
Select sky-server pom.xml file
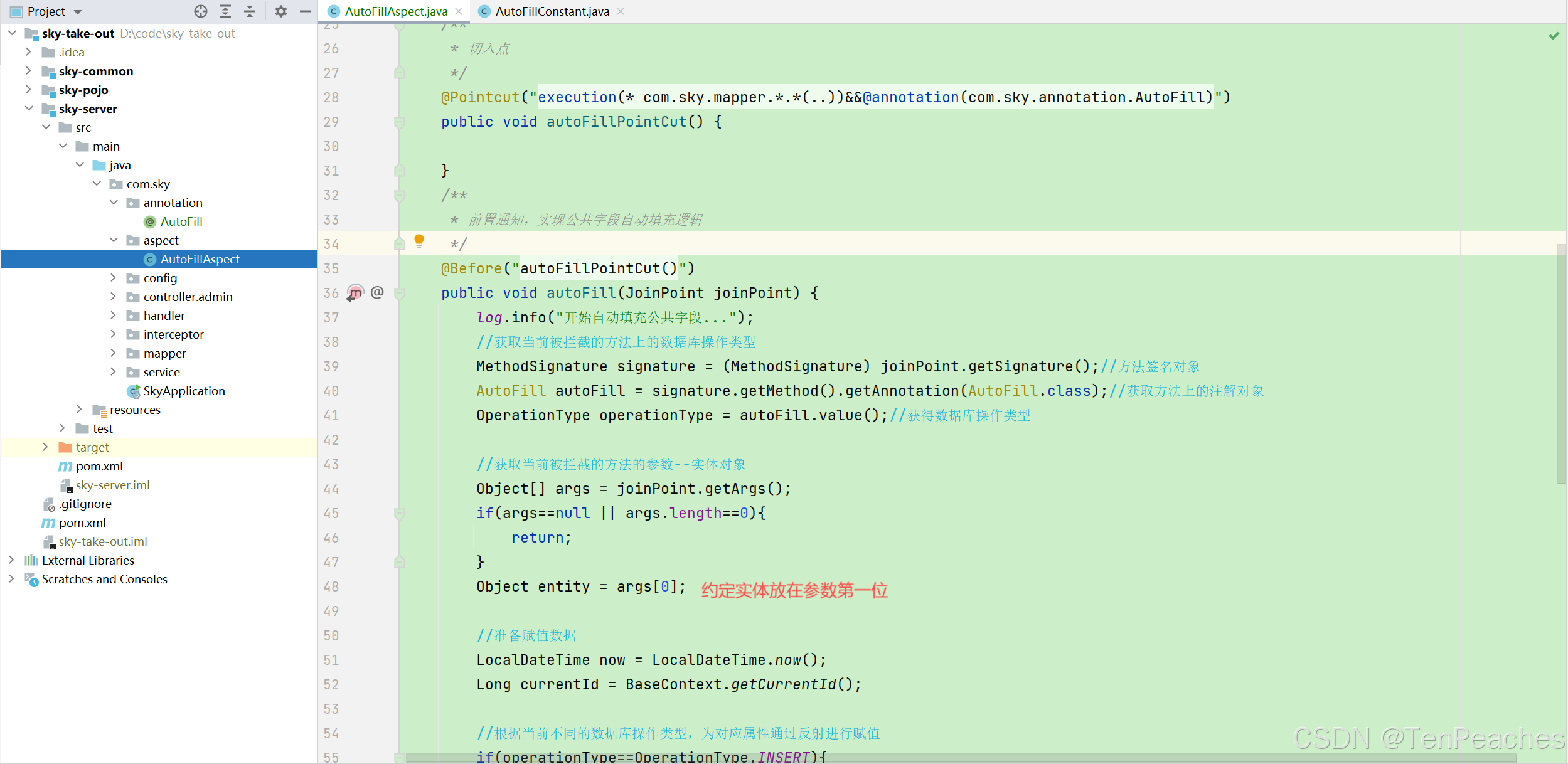pos(99,466)
